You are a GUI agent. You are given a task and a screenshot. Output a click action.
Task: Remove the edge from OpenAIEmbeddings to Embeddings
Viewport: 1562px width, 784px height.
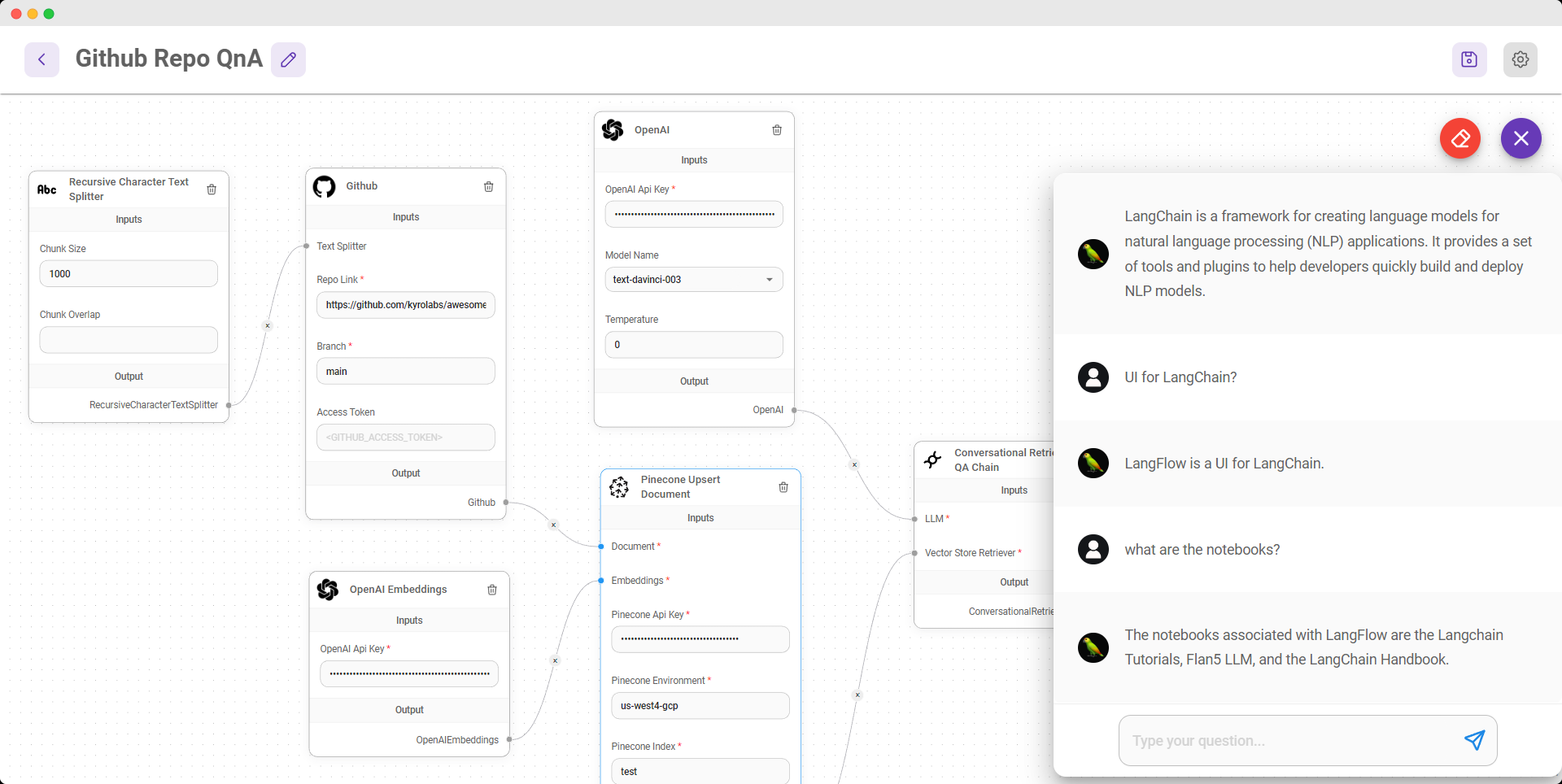pyautogui.click(x=556, y=660)
